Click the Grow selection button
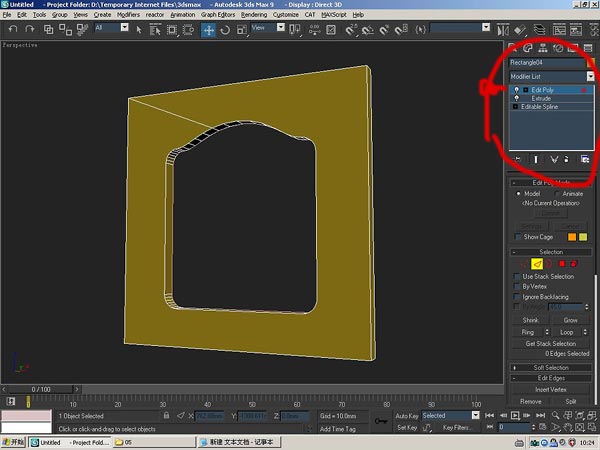The image size is (600, 450). [570, 320]
